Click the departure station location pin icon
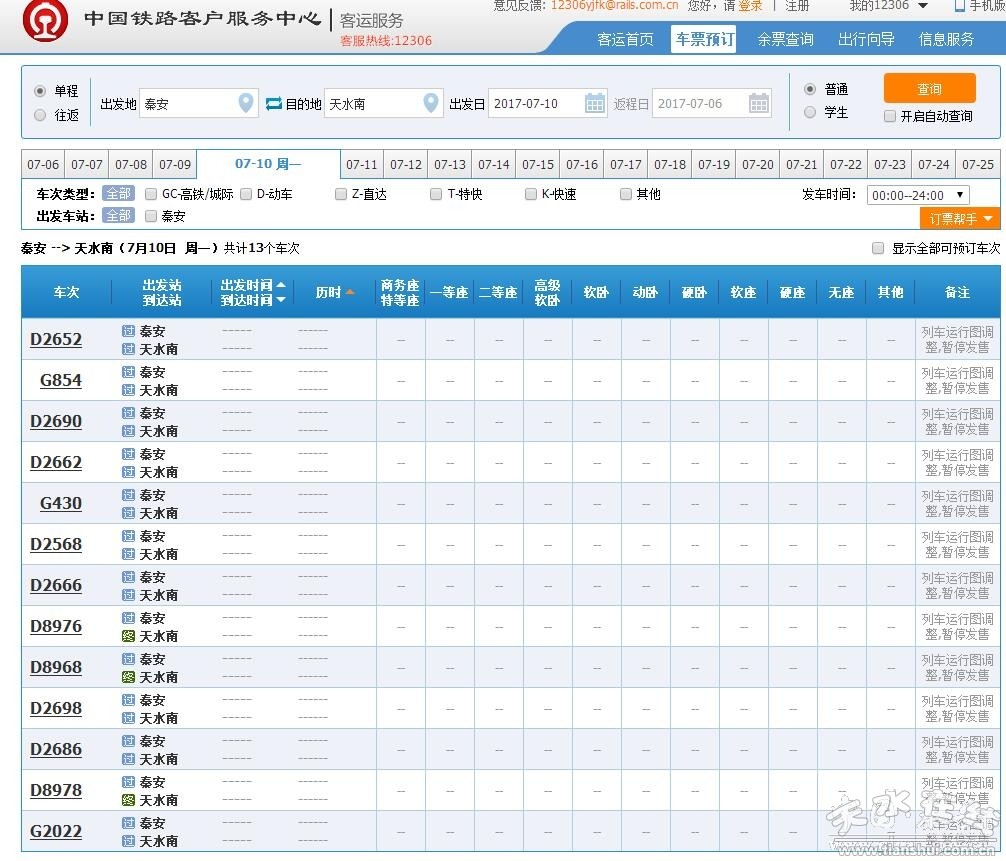The width and height of the screenshot is (1006, 861). [246, 103]
